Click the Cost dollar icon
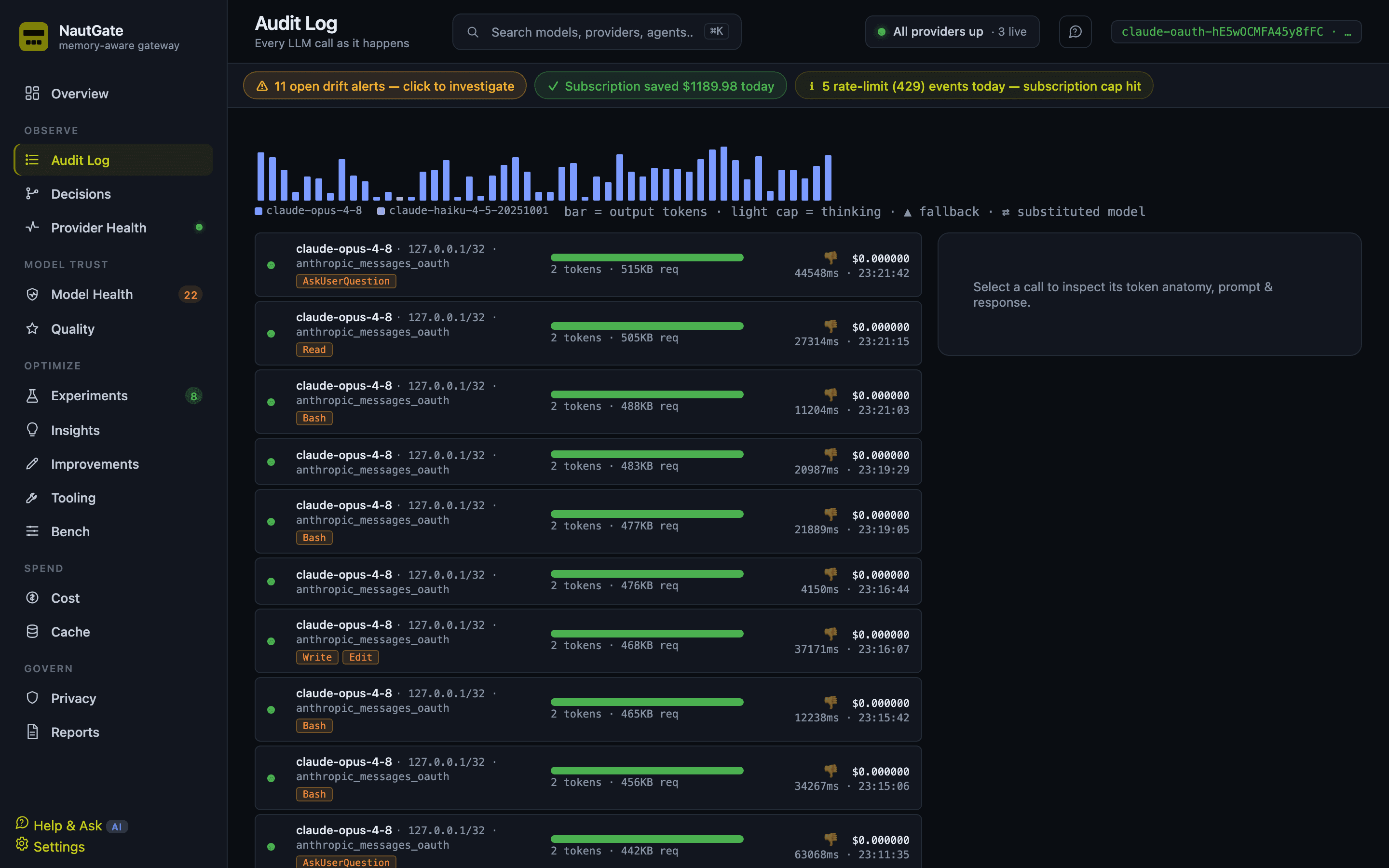This screenshot has width=1389, height=868. pyautogui.click(x=32, y=597)
